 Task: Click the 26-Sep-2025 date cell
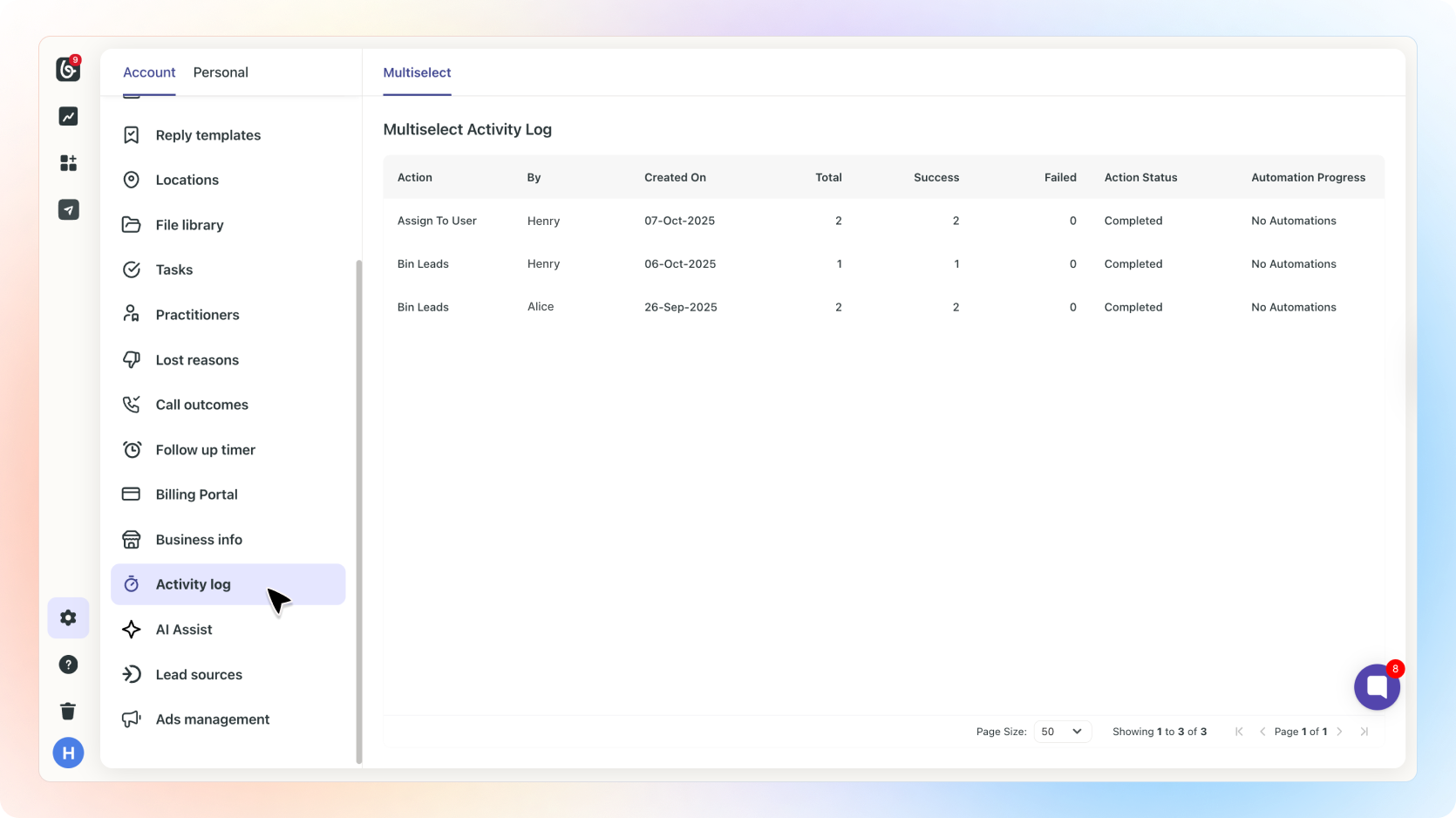[x=681, y=307]
